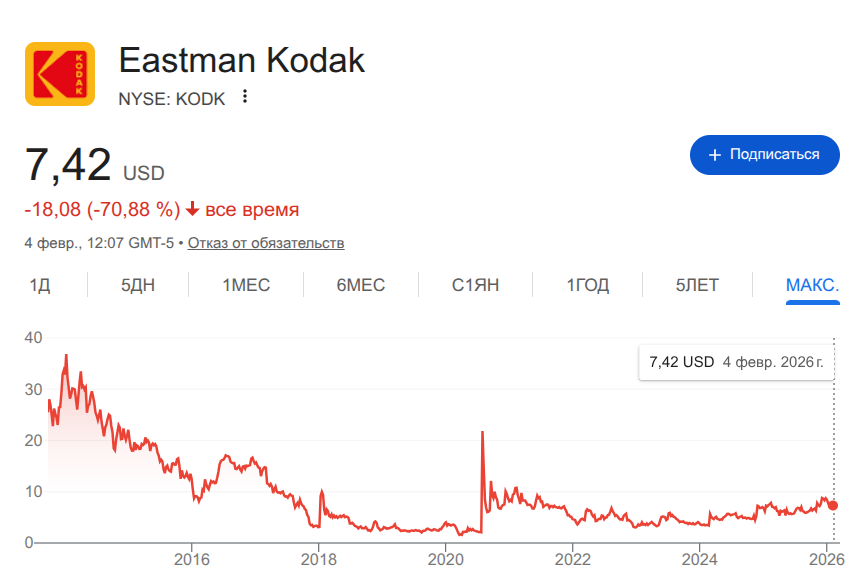This screenshot has height=576, width=864.
Task: Switch to the 1ГОД range tab
Action: pos(588,285)
